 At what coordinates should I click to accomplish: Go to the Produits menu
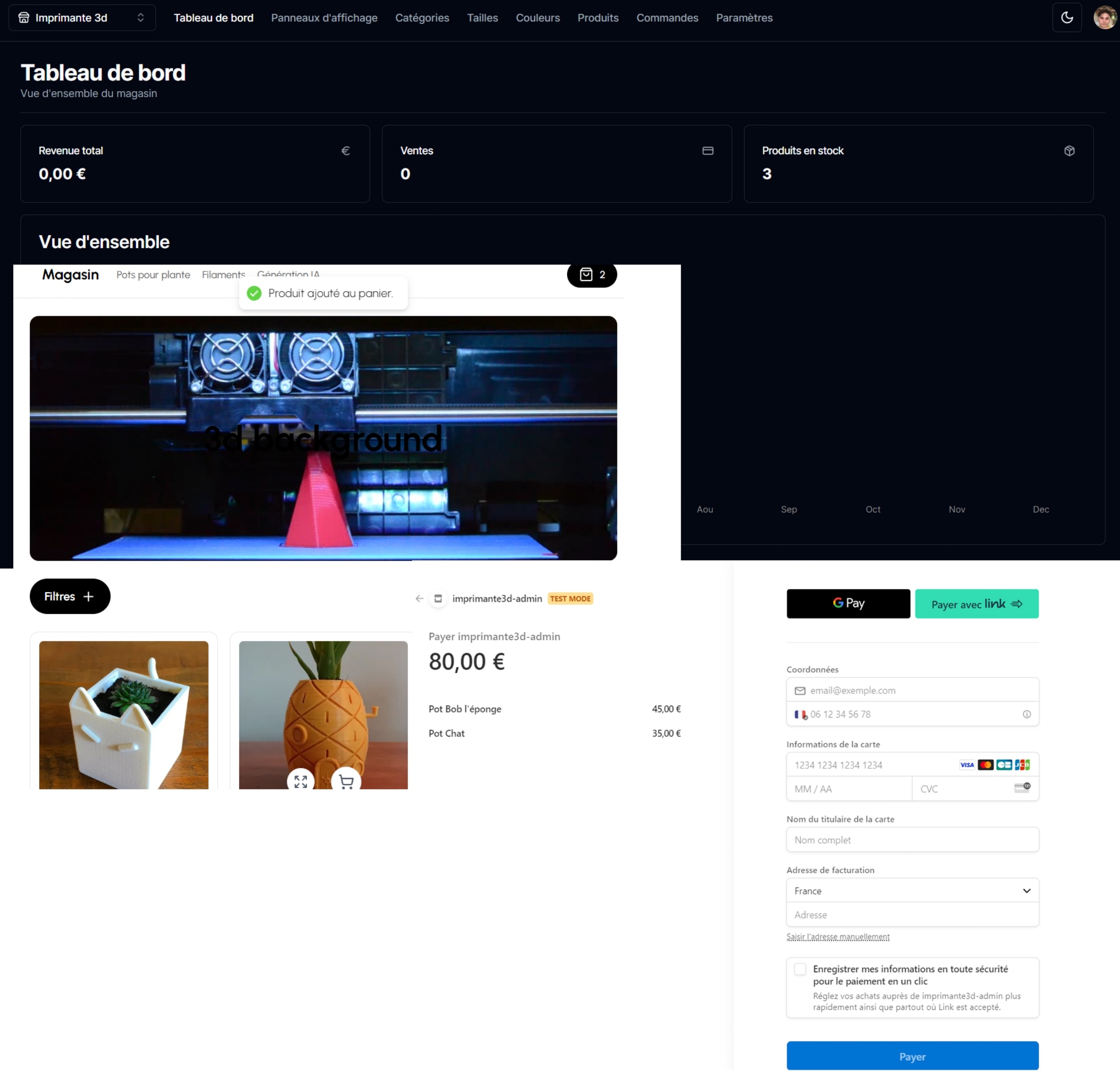click(x=598, y=18)
